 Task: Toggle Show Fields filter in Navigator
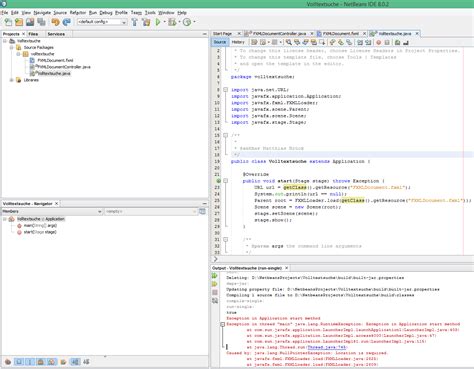pyautogui.click(x=19, y=362)
